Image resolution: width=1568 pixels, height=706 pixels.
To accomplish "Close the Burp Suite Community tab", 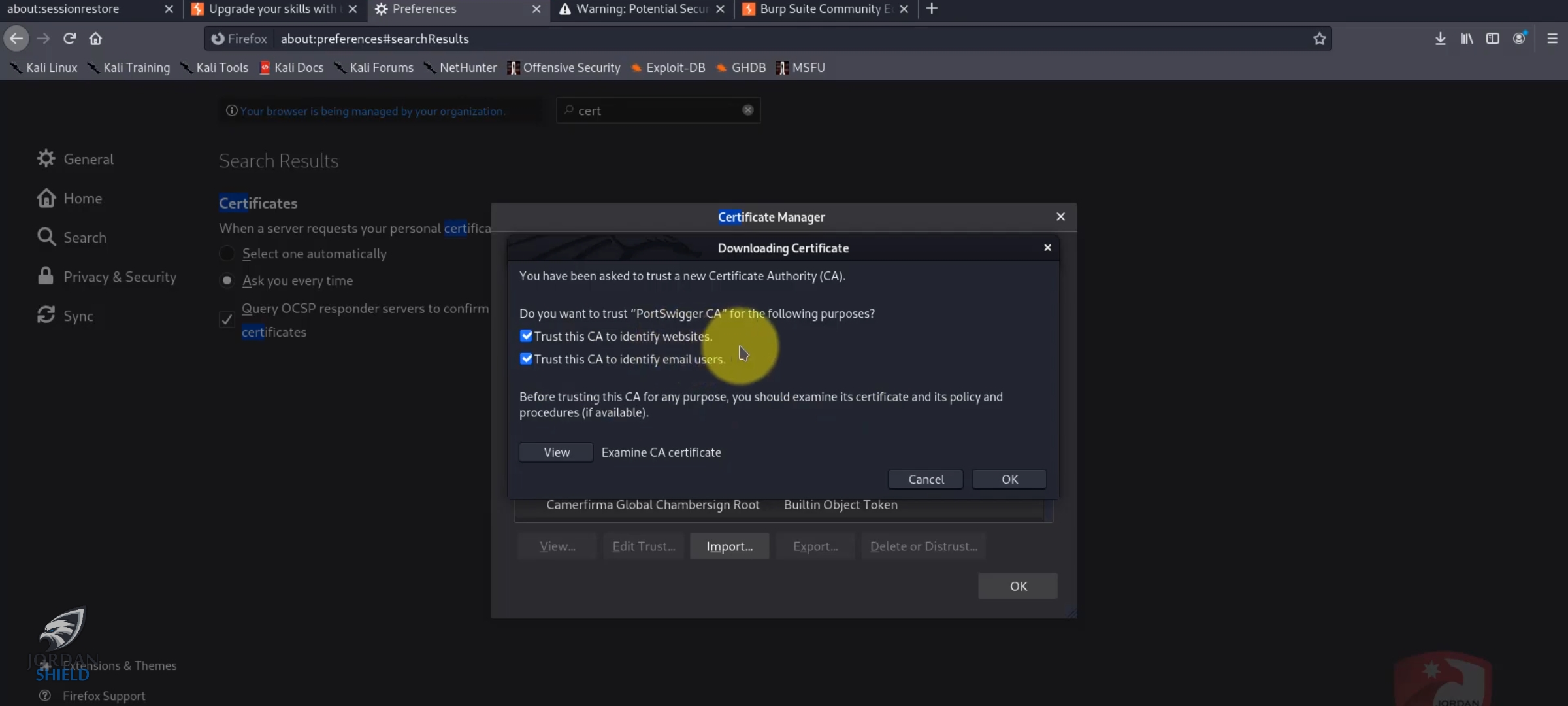I will (904, 9).
